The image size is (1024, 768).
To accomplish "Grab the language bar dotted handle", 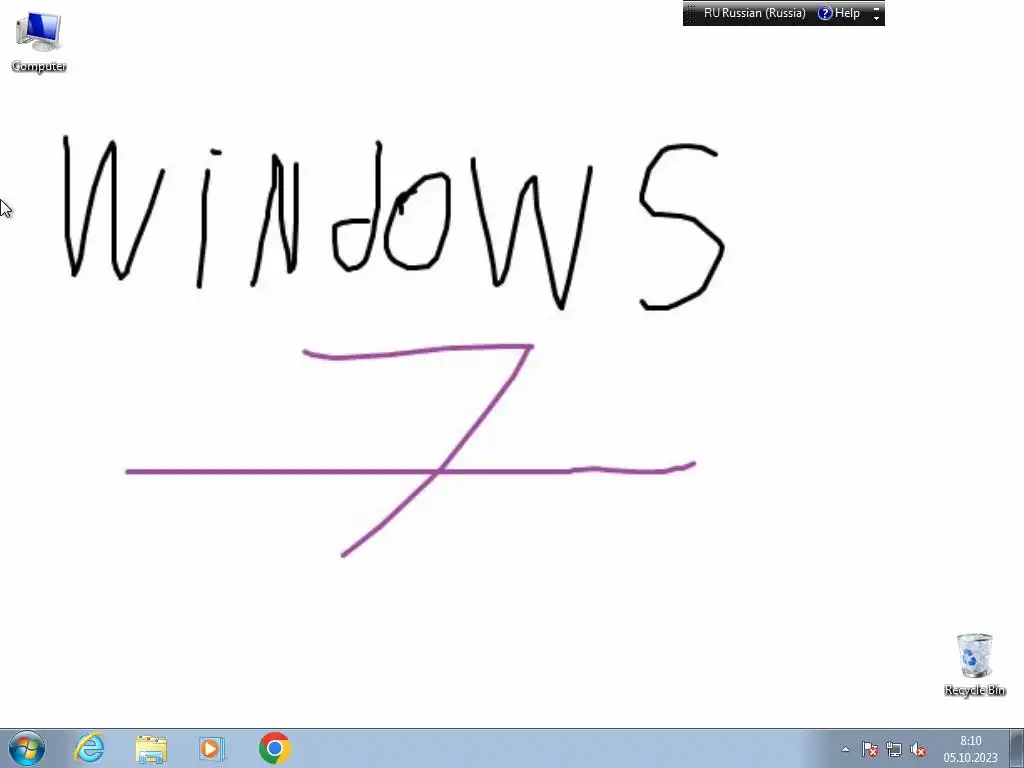I will (x=691, y=13).
